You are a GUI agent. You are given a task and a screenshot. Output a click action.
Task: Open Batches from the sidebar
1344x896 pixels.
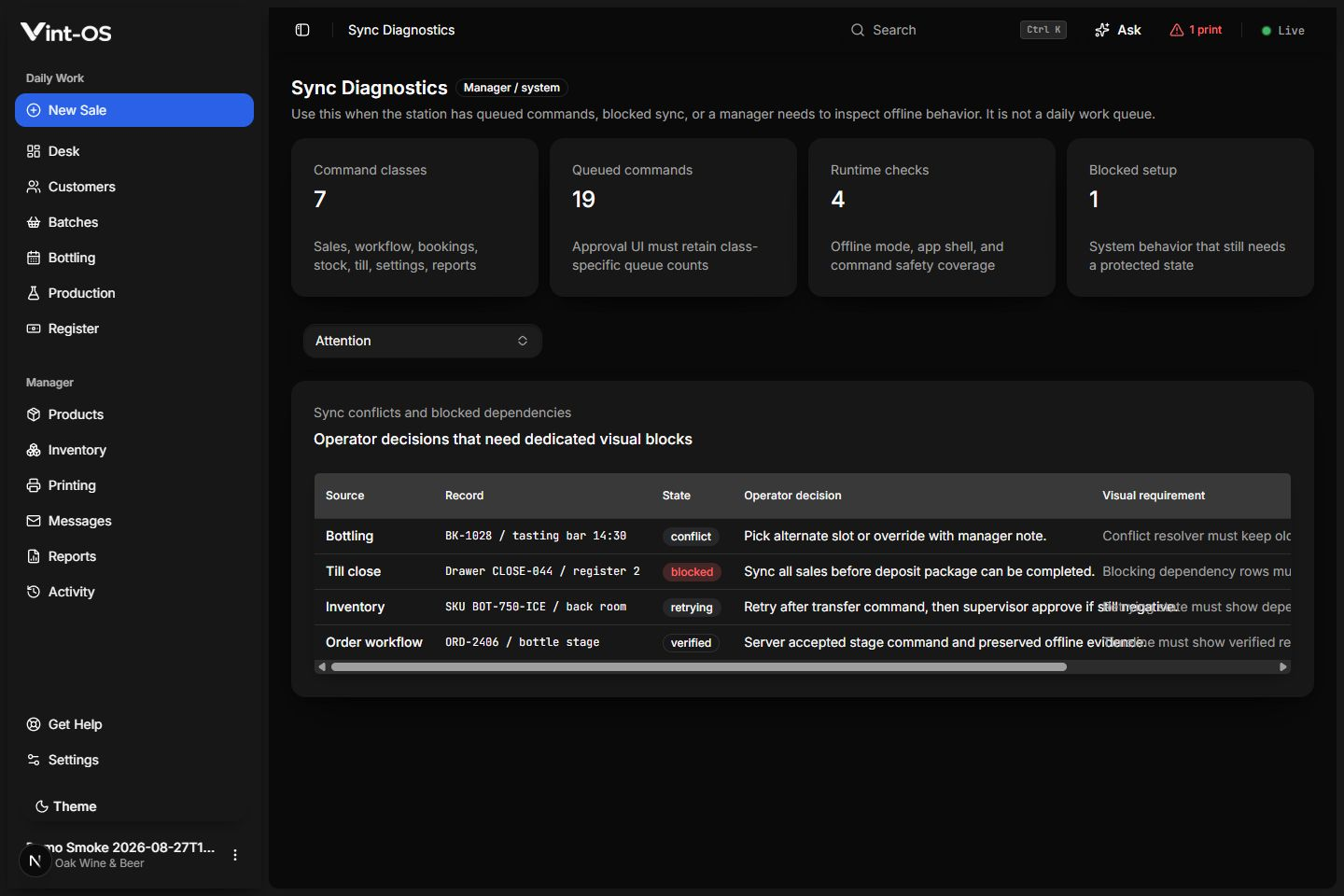pos(134,222)
